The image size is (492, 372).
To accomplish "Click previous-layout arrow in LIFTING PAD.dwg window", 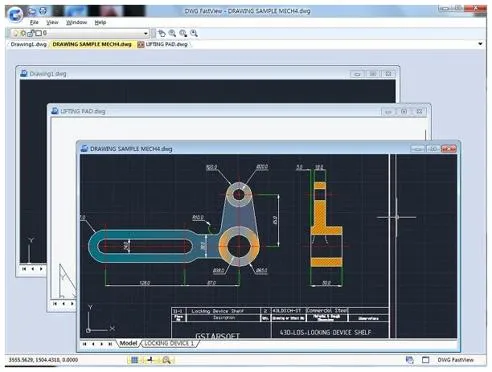I will (x=64, y=303).
